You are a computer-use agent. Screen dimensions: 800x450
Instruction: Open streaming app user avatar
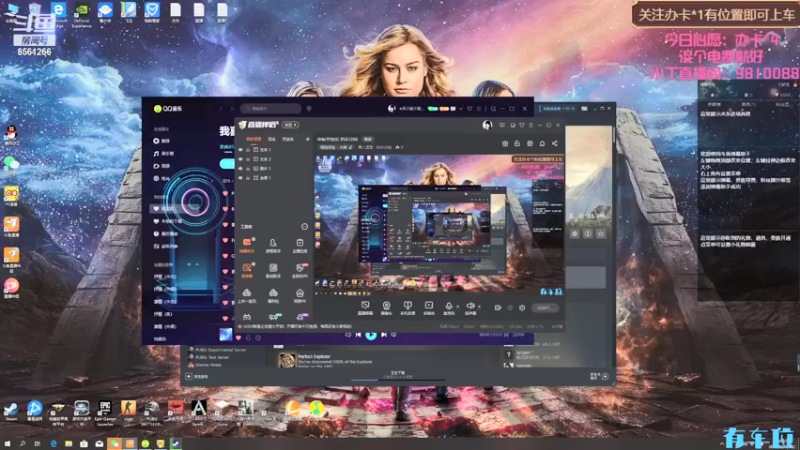[487, 125]
